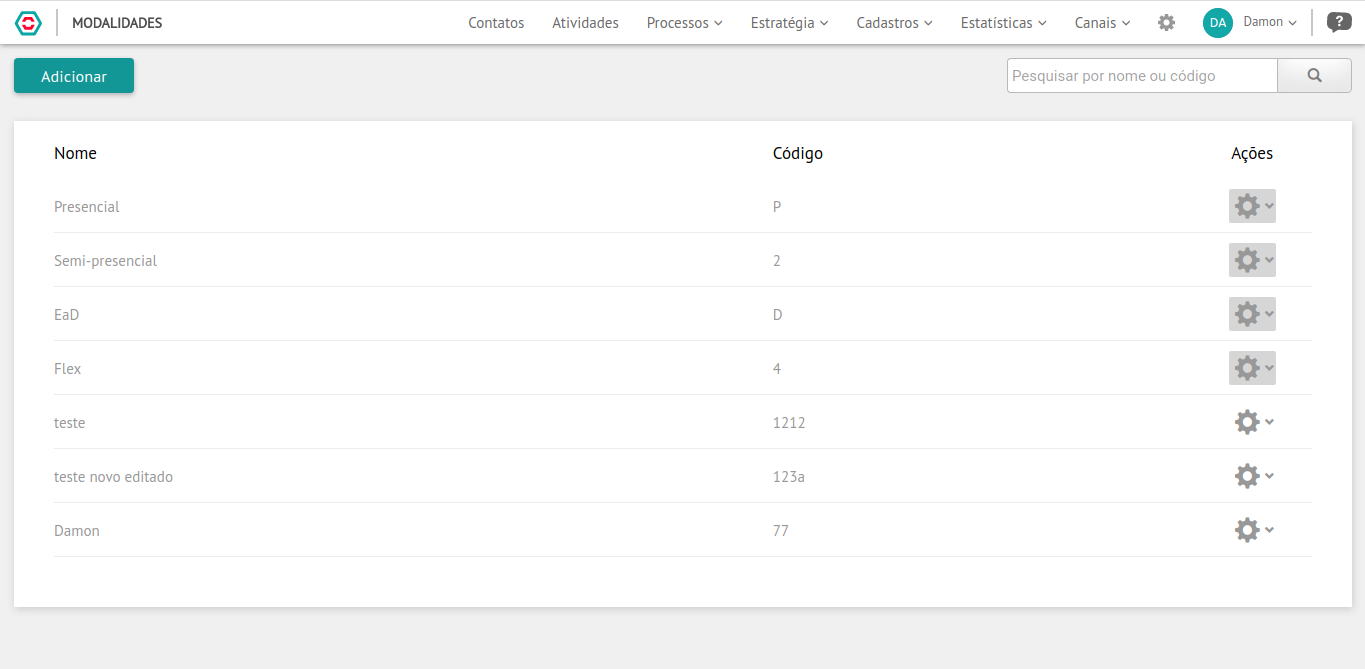This screenshot has width=1365, height=669.
Task: Open actions gear for Flex row
Action: tap(1252, 368)
